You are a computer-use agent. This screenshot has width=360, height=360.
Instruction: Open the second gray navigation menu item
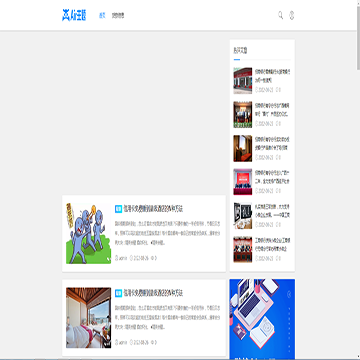click(118, 15)
